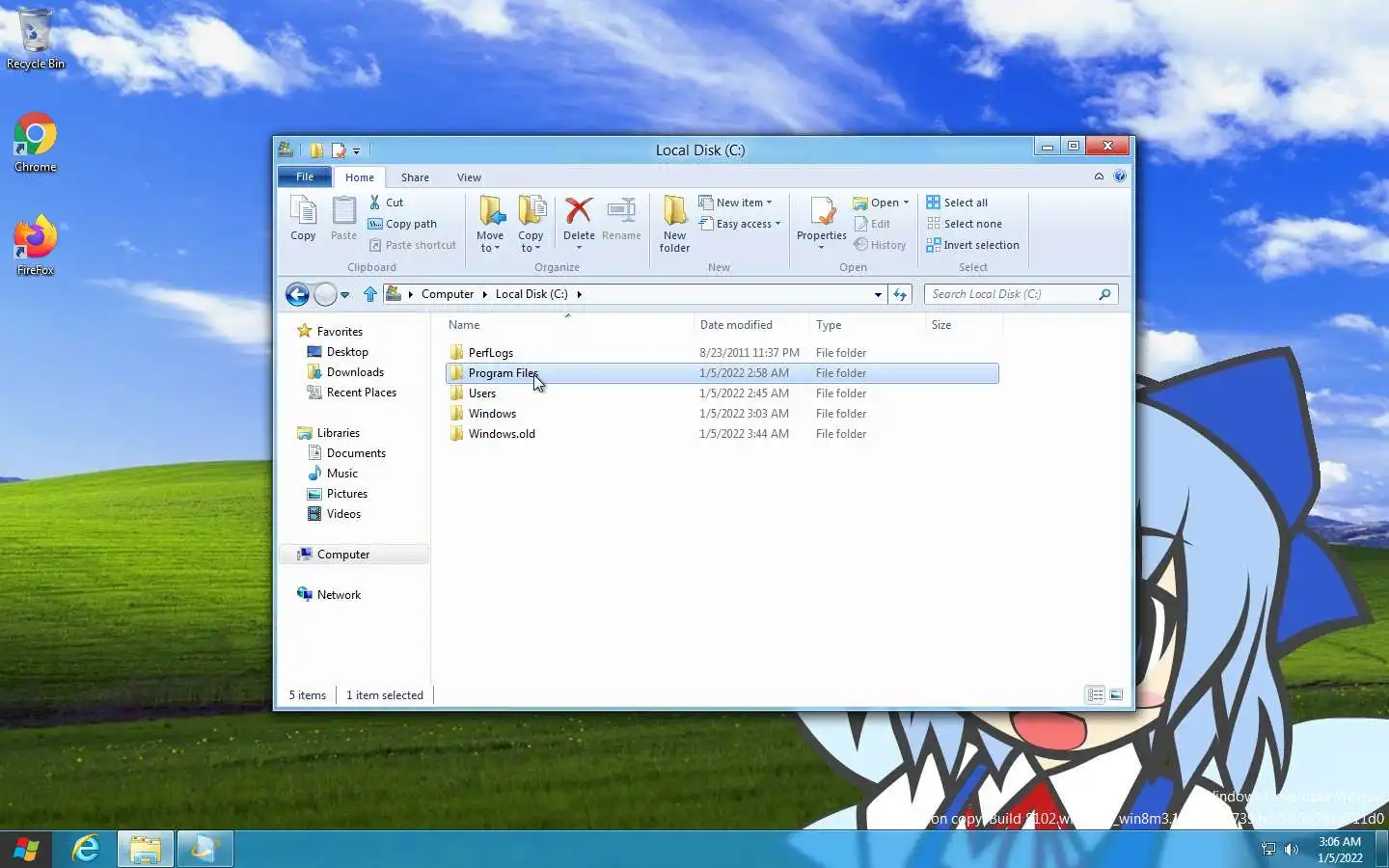Expand the chevron after Computer in path
Screen dimensions: 1389x868
pyautogui.click(x=484, y=294)
